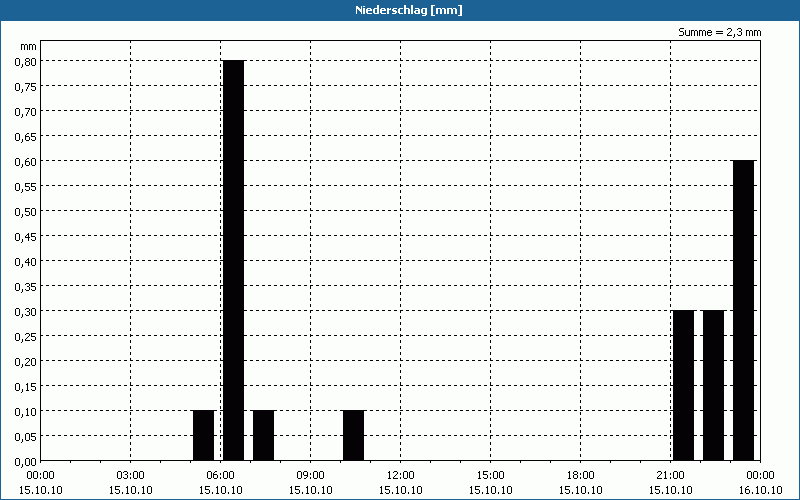Click the 03:00 time axis label

pyautogui.click(x=131, y=476)
